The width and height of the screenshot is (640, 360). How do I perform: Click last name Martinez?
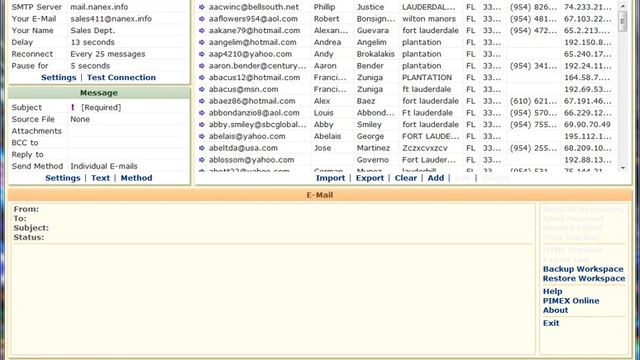[373, 148]
